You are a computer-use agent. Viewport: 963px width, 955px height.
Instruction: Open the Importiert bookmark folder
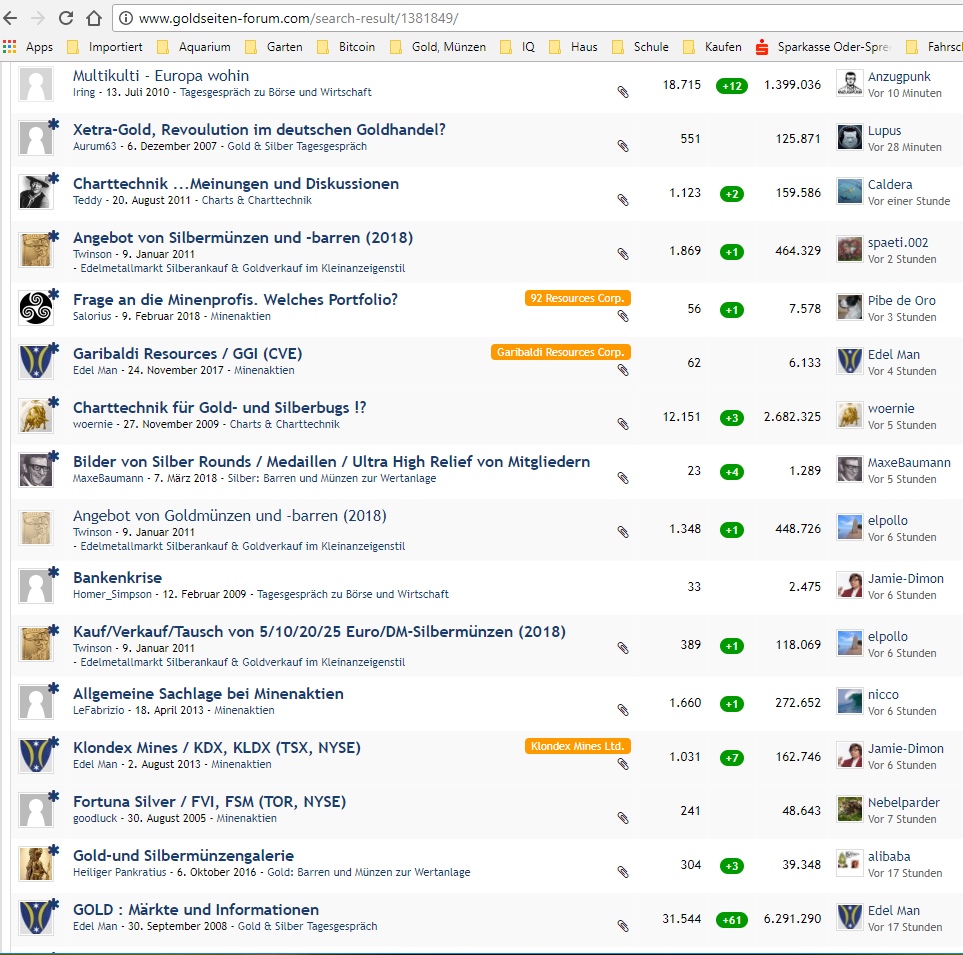coord(105,47)
